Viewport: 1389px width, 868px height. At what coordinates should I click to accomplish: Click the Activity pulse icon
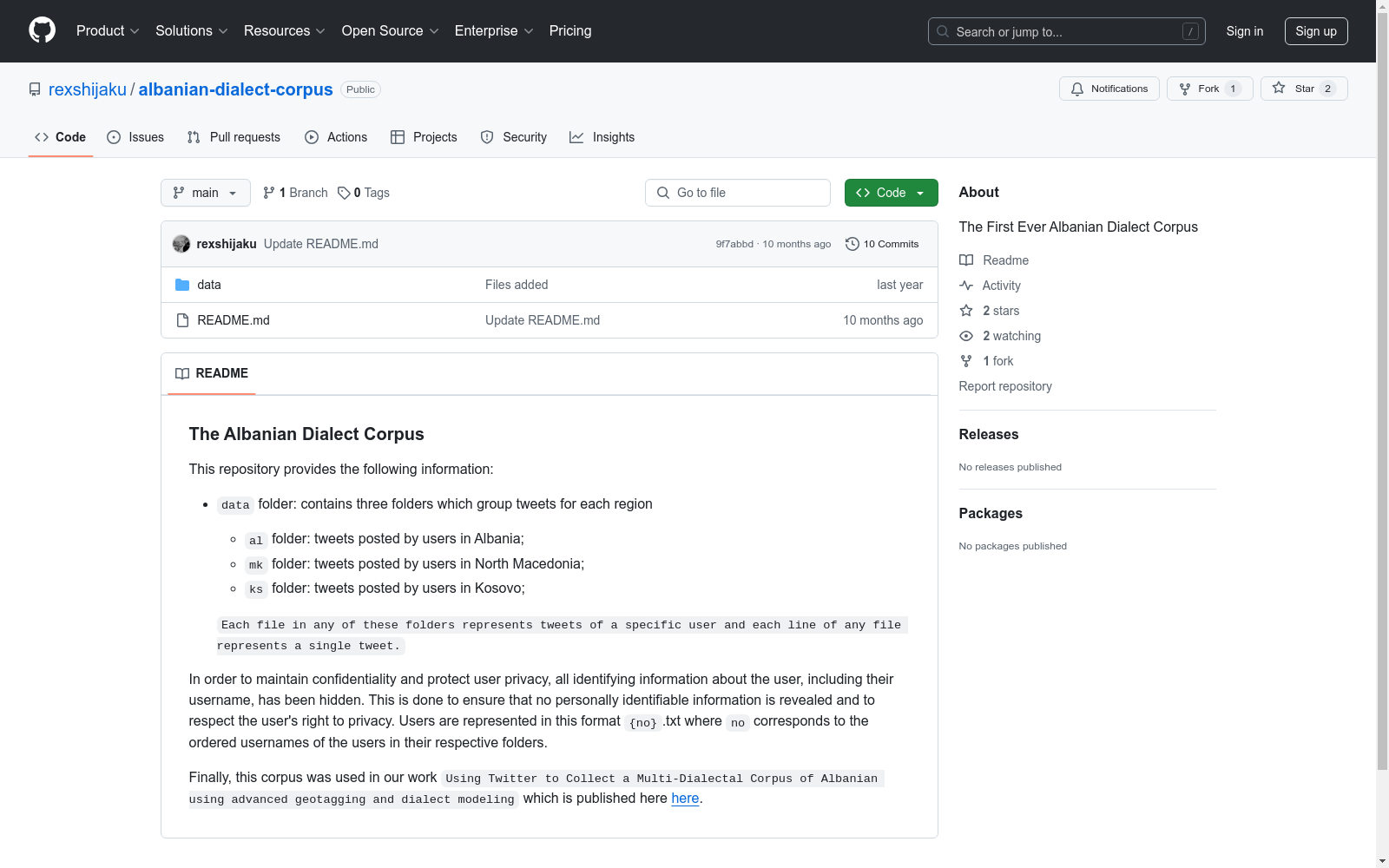(x=966, y=286)
